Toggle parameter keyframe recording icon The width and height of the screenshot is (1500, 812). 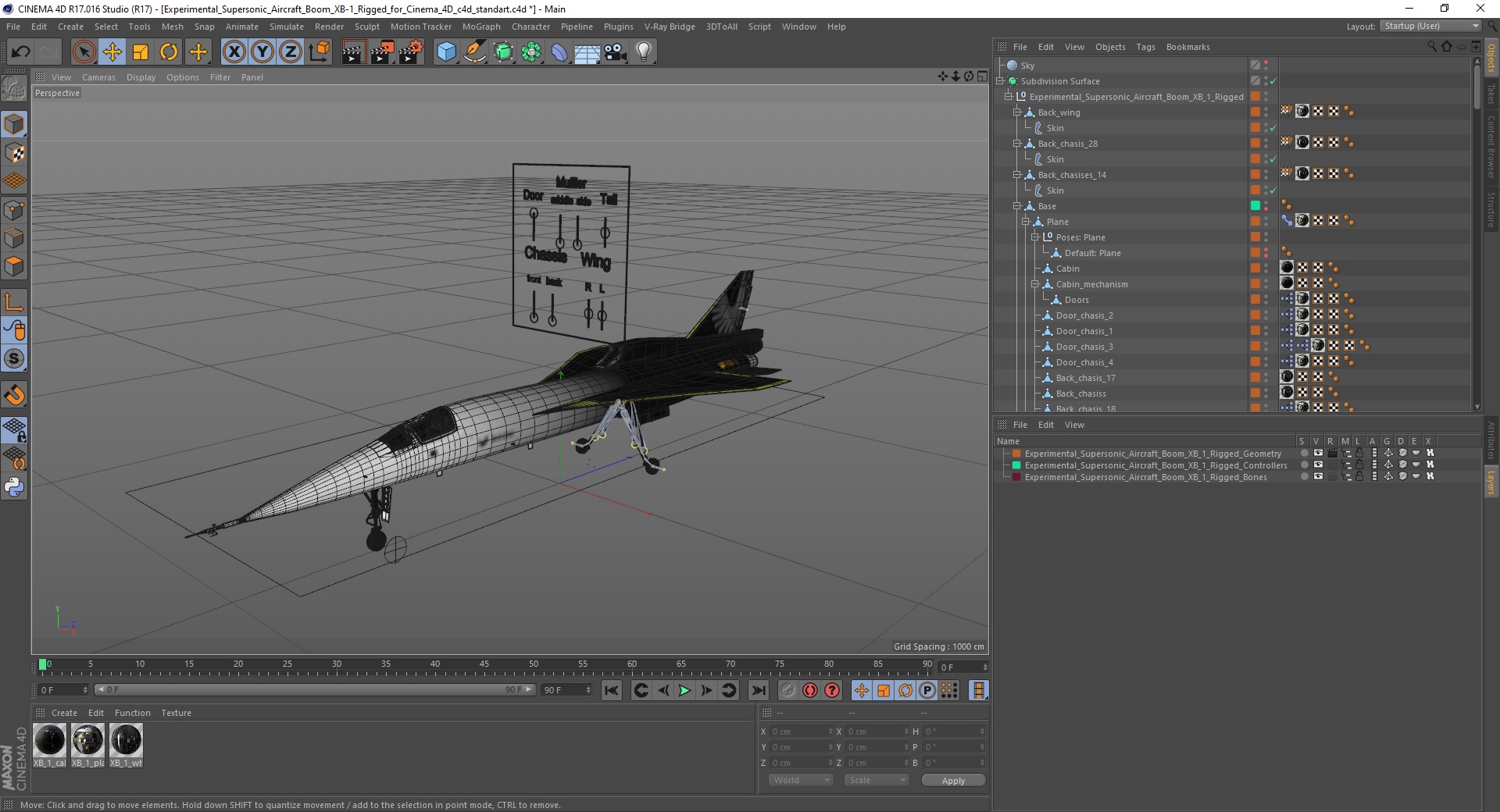coord(927,690)
